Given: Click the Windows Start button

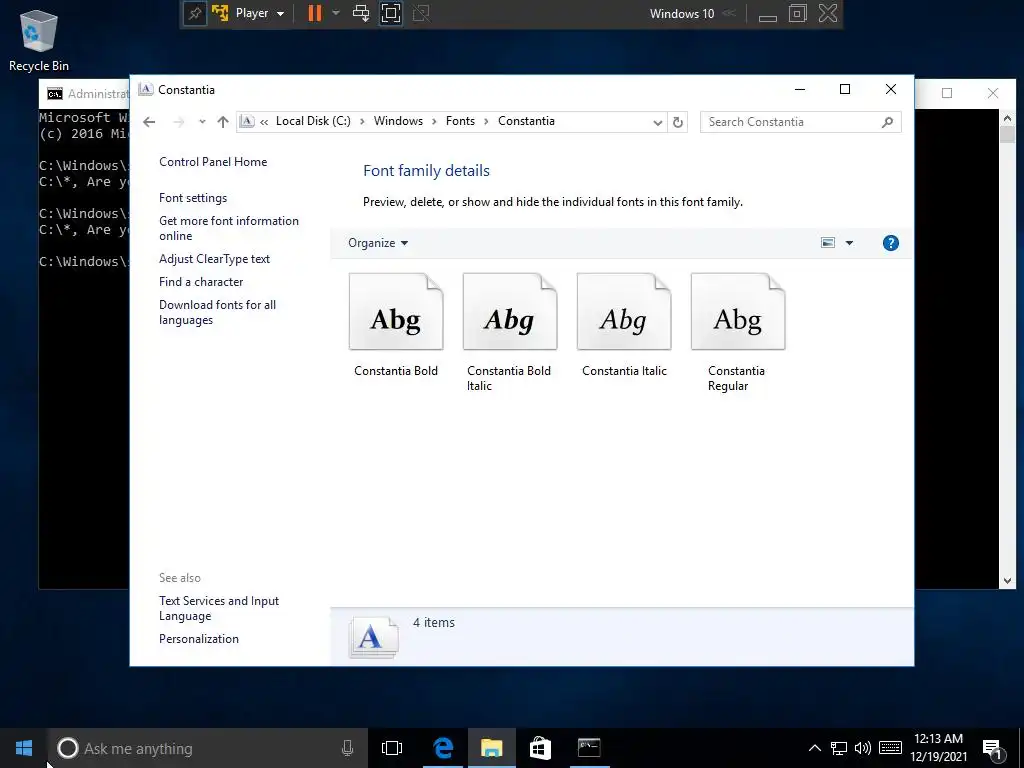Looking at the screenshot, I should click(x=24, y=748).
